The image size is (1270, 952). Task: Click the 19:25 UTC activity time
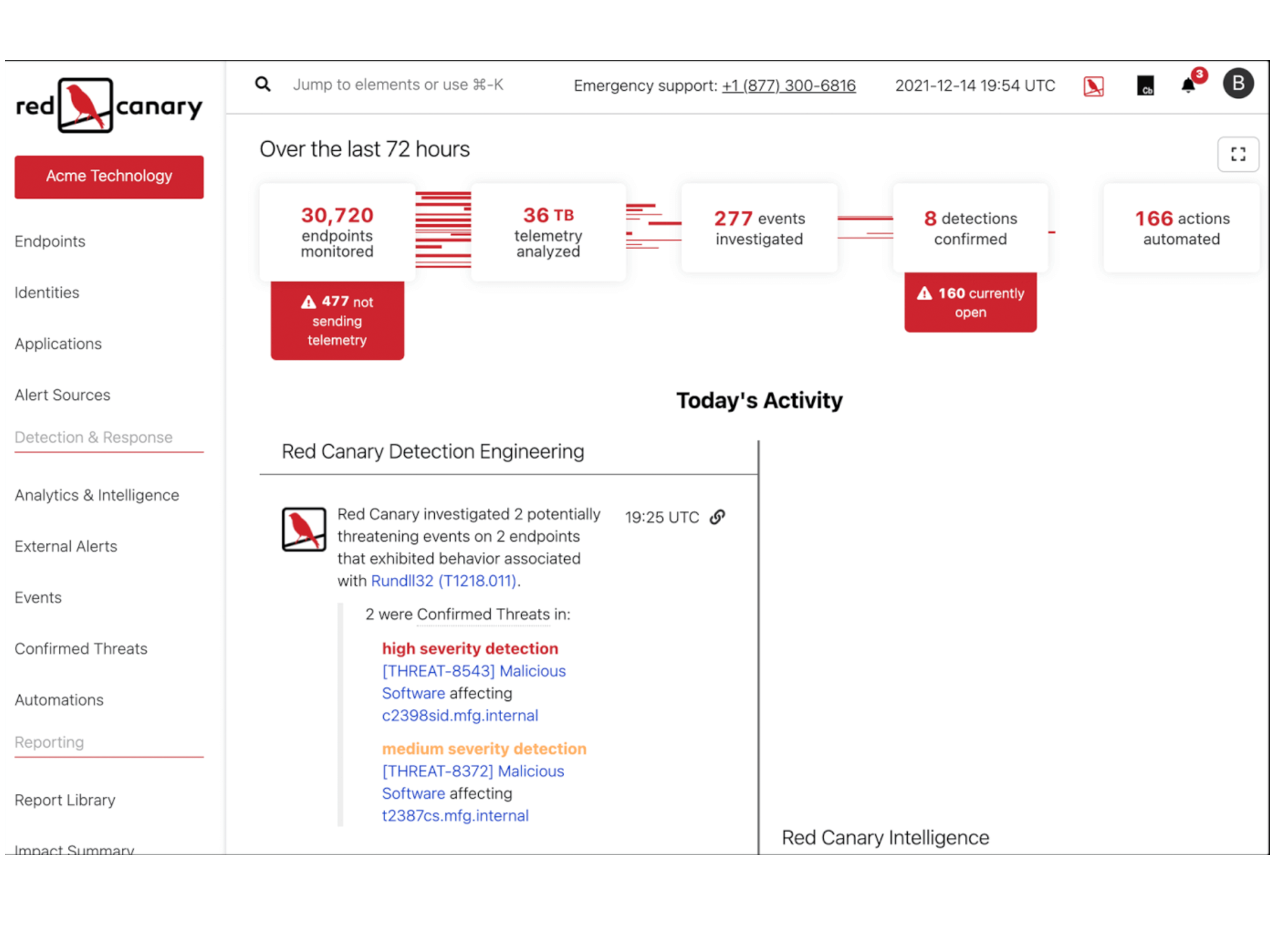click(661, 518)
